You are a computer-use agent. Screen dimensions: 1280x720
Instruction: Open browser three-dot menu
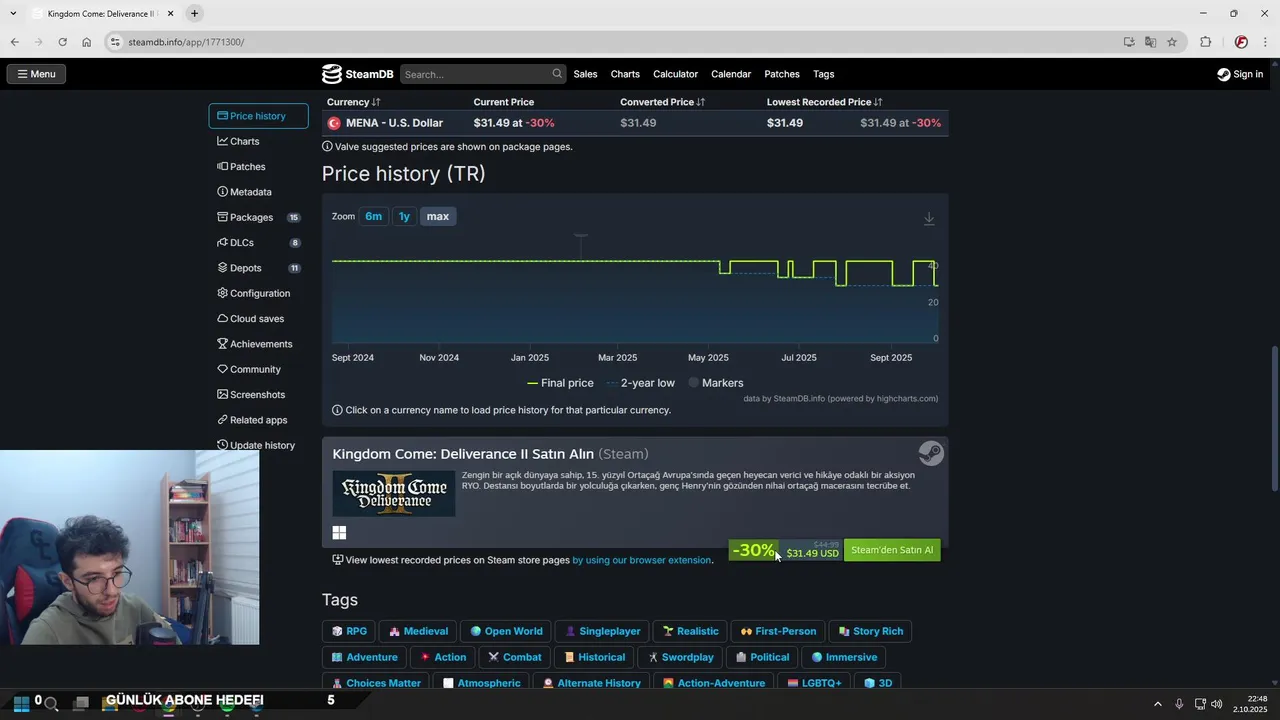[x=1266, y=42]
